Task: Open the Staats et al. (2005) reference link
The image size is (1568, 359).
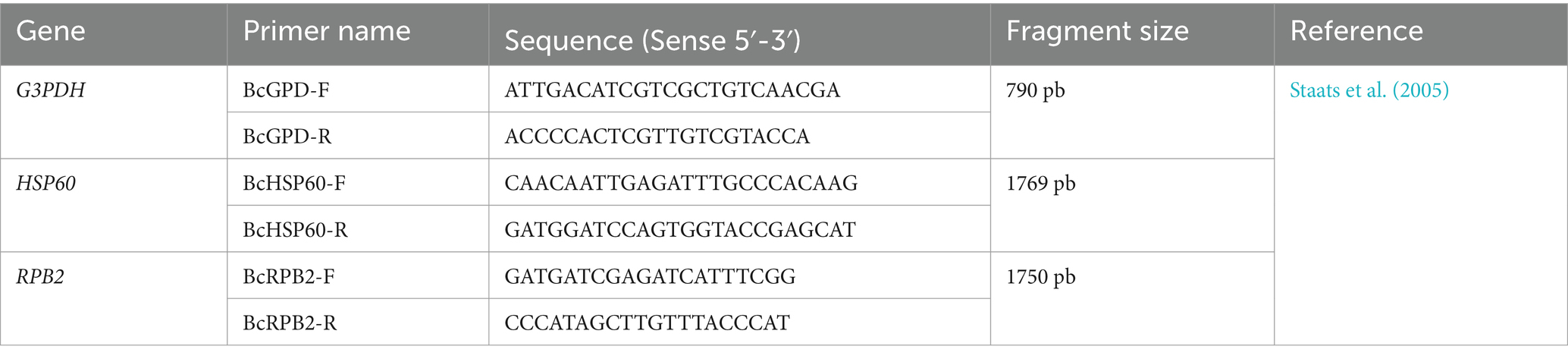Action: click(1369, 90)
